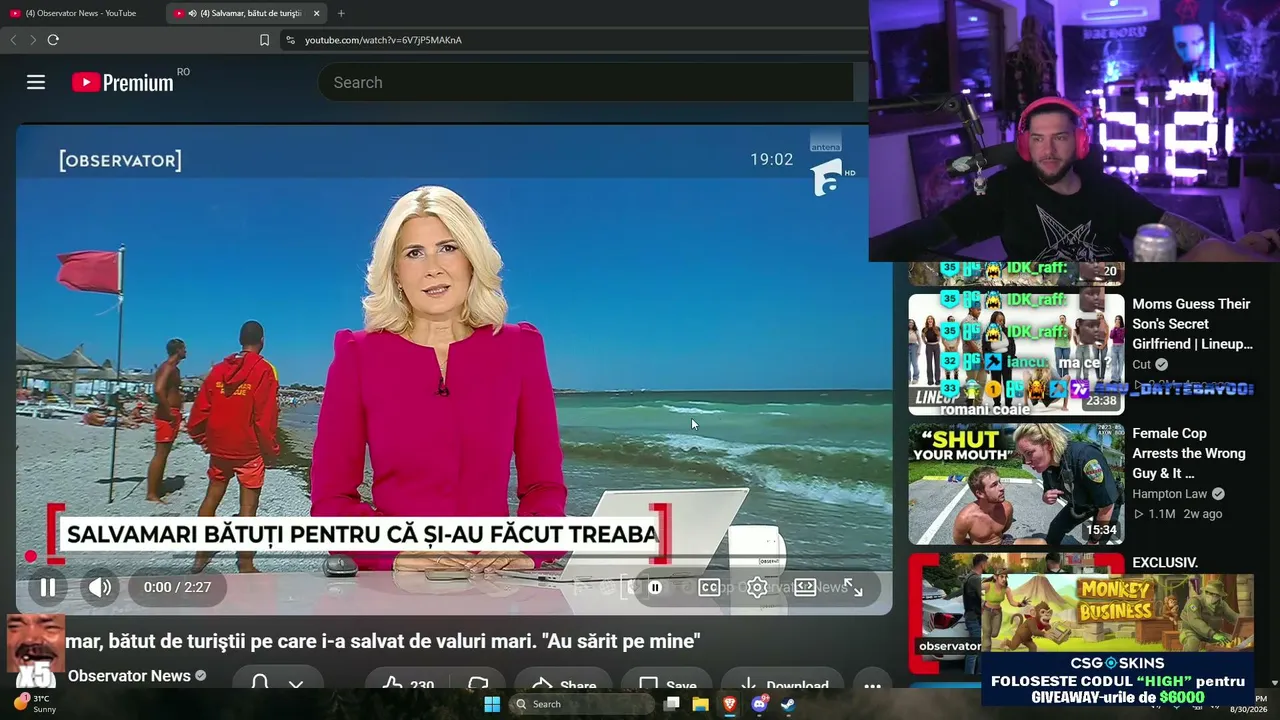The image size is (1280, 720).
Task: Open the video player settings gear
Action: (x=757, y=587)
